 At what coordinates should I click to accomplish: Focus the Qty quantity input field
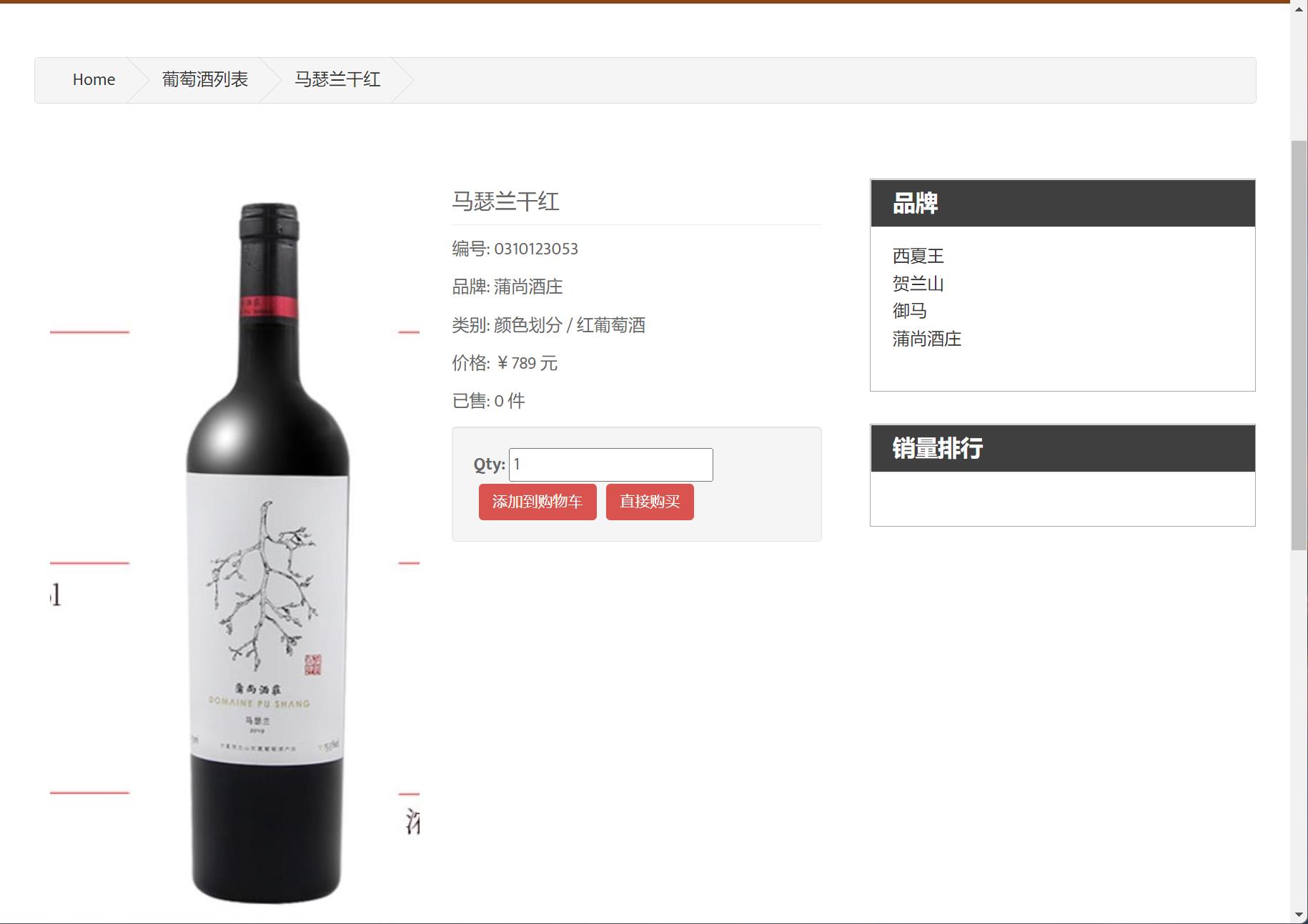[610, 465]
